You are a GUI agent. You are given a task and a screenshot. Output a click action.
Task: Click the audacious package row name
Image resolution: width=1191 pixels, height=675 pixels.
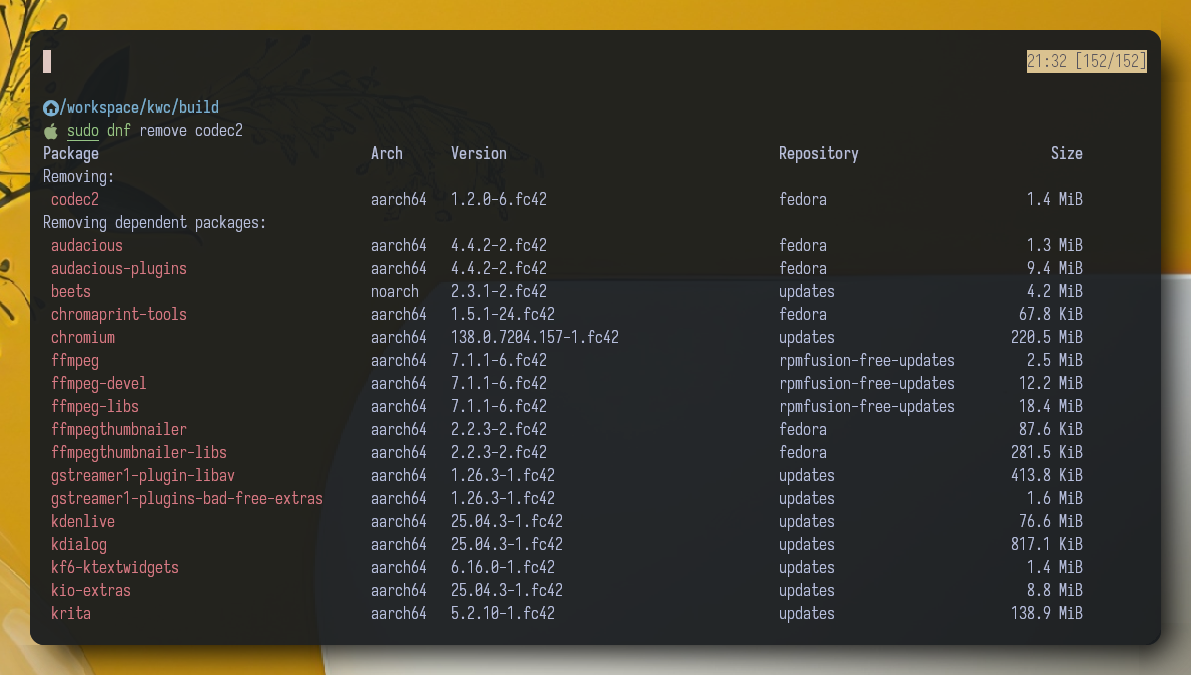[x=87, y=245]
